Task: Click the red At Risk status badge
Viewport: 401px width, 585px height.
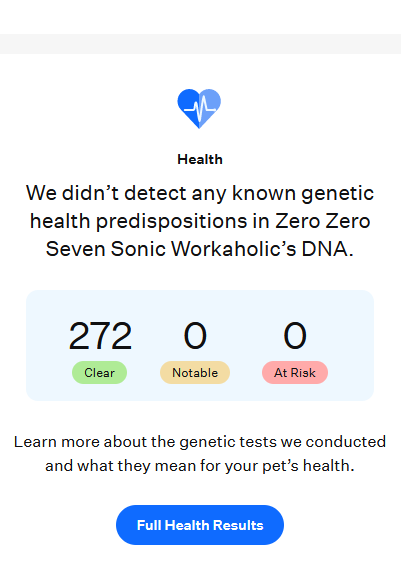Action: click(295, 372)
